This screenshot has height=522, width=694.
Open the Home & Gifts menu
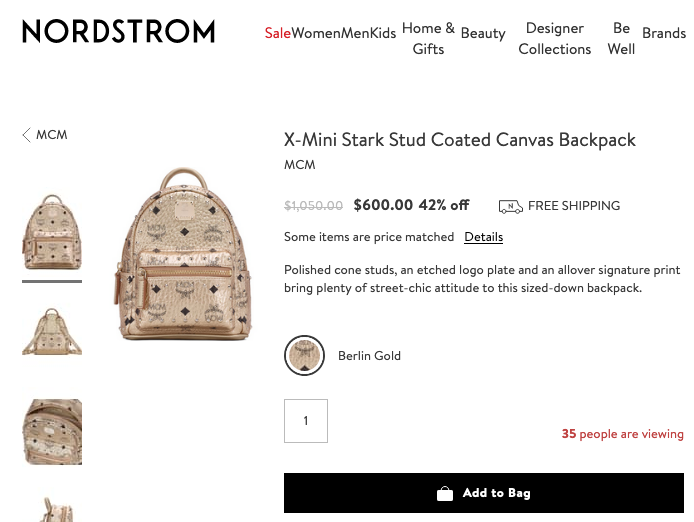pyautogui.click(x=428, y=38)
